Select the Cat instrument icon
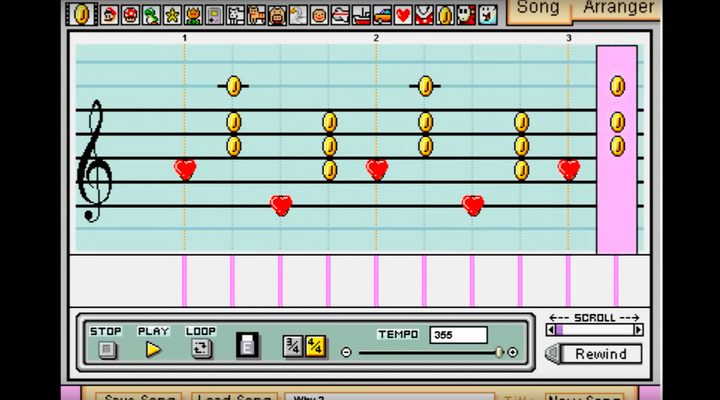720x400 pixels. coord(256,15)
